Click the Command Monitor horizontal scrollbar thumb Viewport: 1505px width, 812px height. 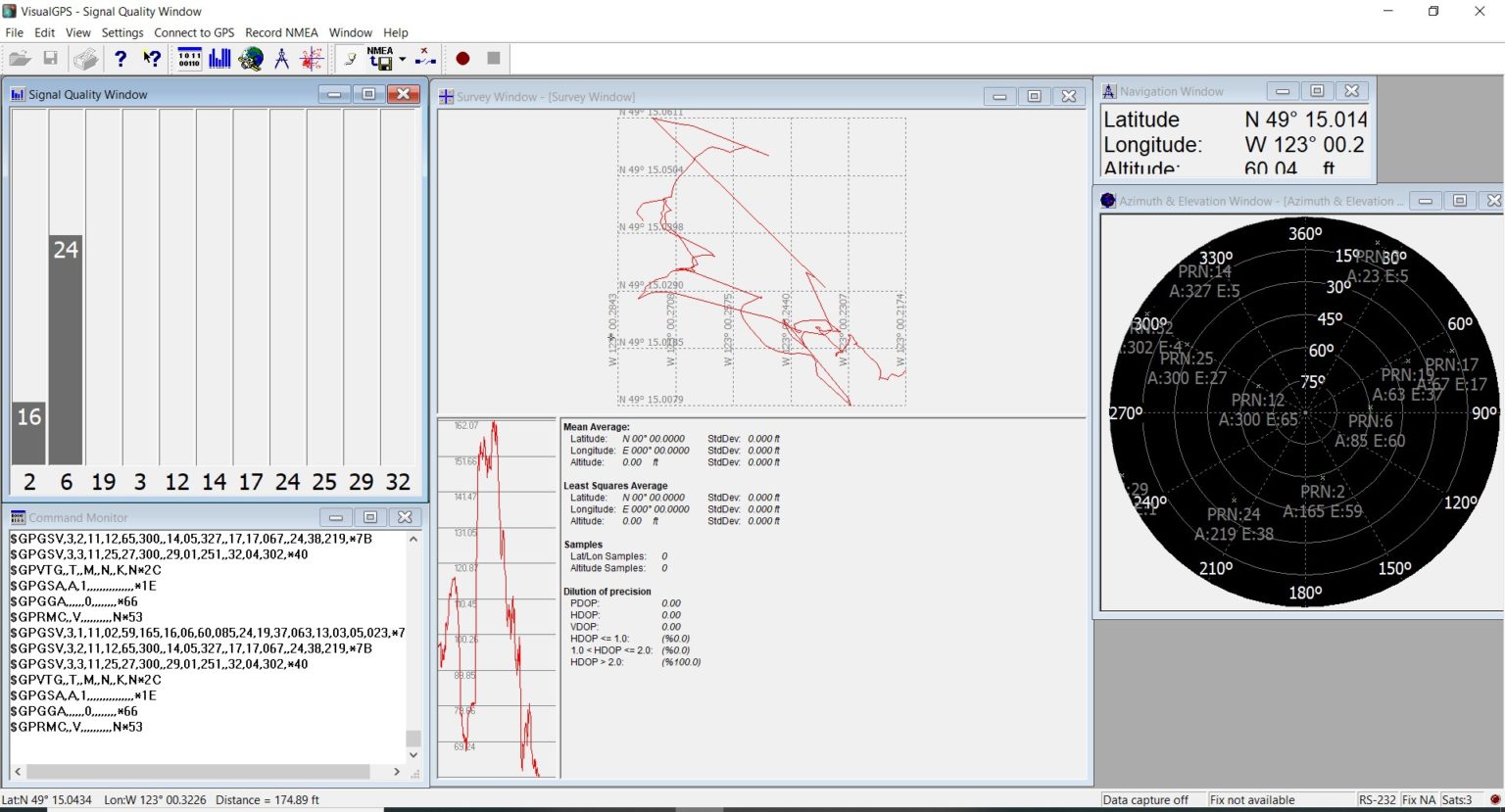(x=196, y=772)
